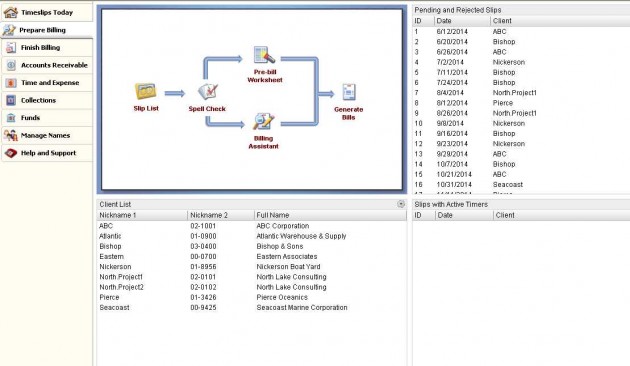Image resolution: width=630 pixels, height=366 pixels.
Task: Launch the Spell Check icon
Action: tap(208, 91)
